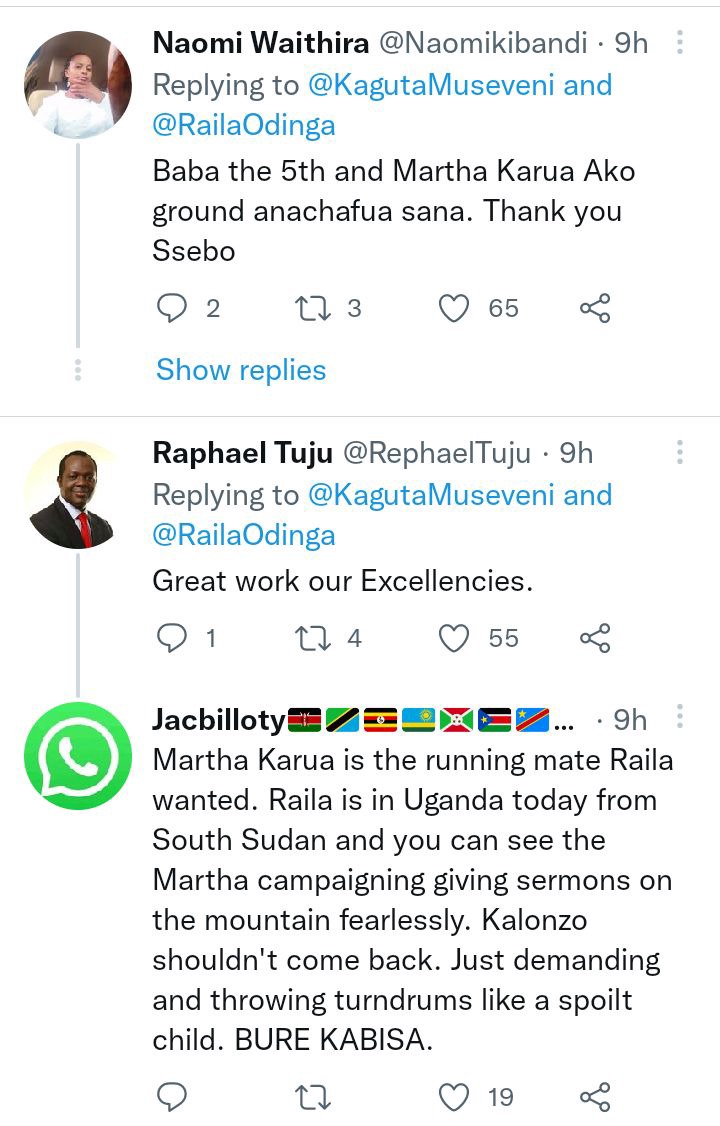
Task: Like Naomi Waithira's tweet
Action: tap(454, 308)
